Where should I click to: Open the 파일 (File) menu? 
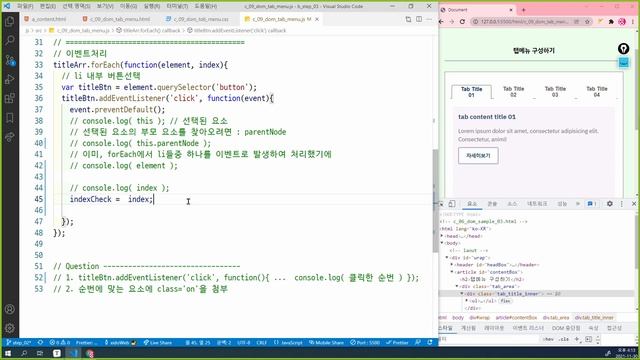25,6
